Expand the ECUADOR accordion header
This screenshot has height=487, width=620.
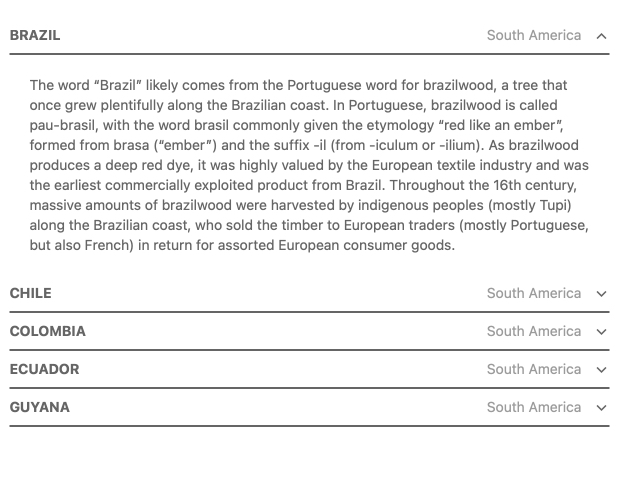[x=310, y=370]
